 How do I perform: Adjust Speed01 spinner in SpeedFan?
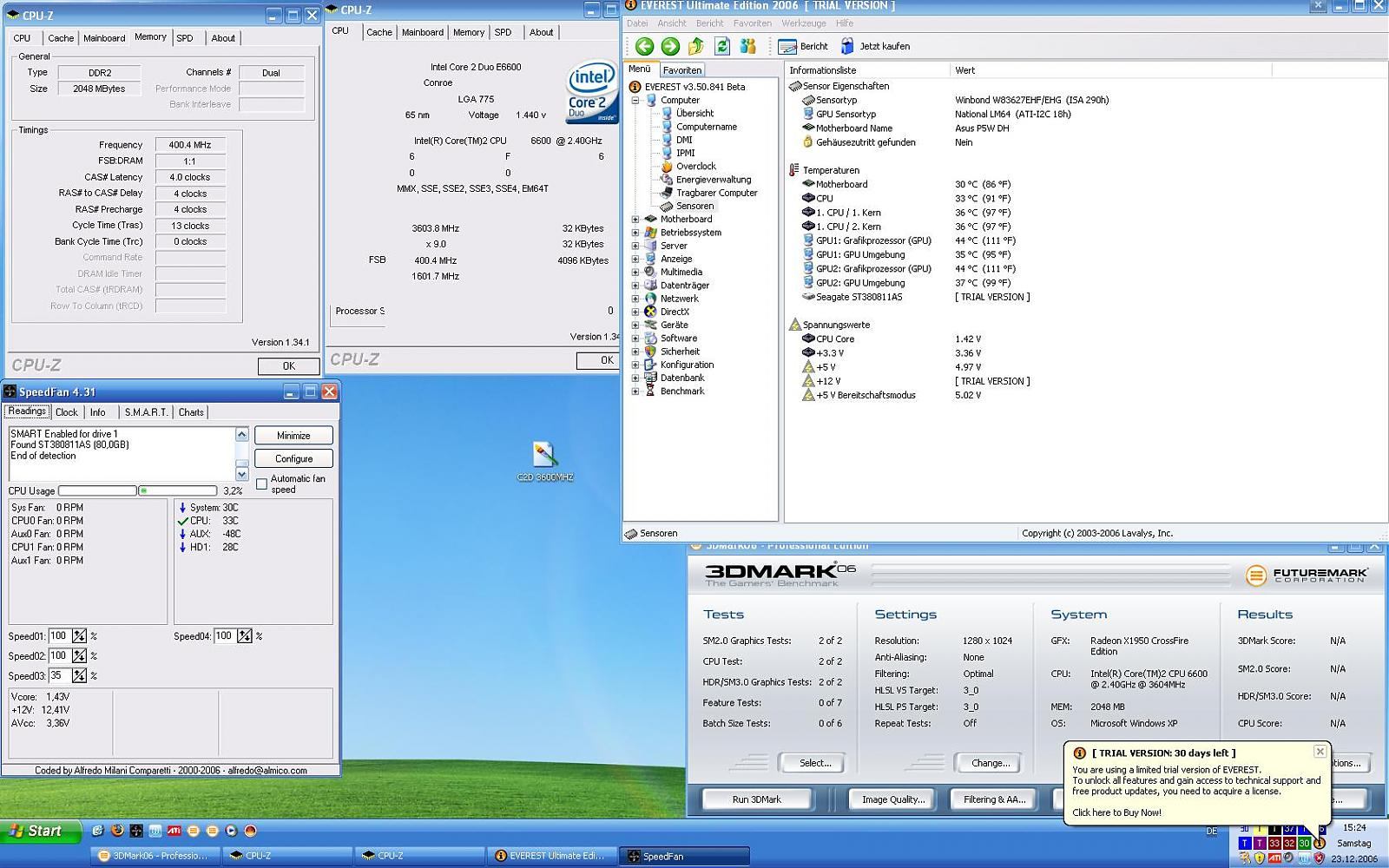(79, 636)
